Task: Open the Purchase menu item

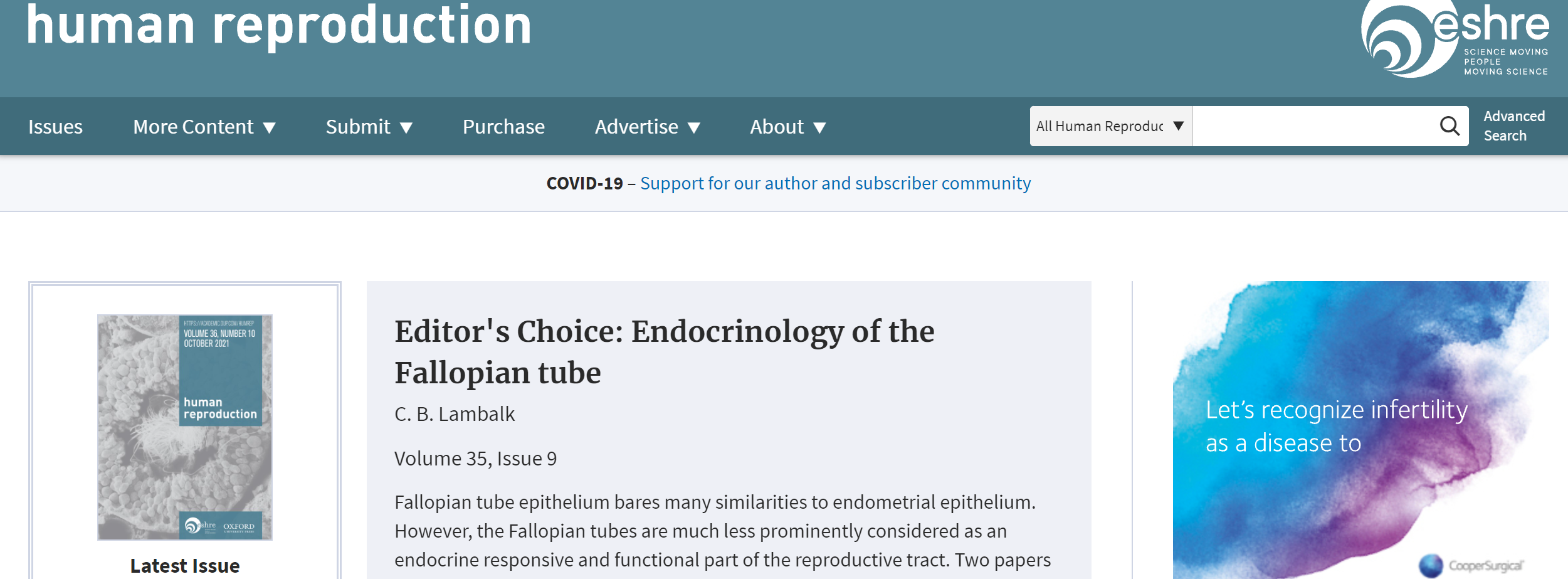Action: [x=503, y=127]
